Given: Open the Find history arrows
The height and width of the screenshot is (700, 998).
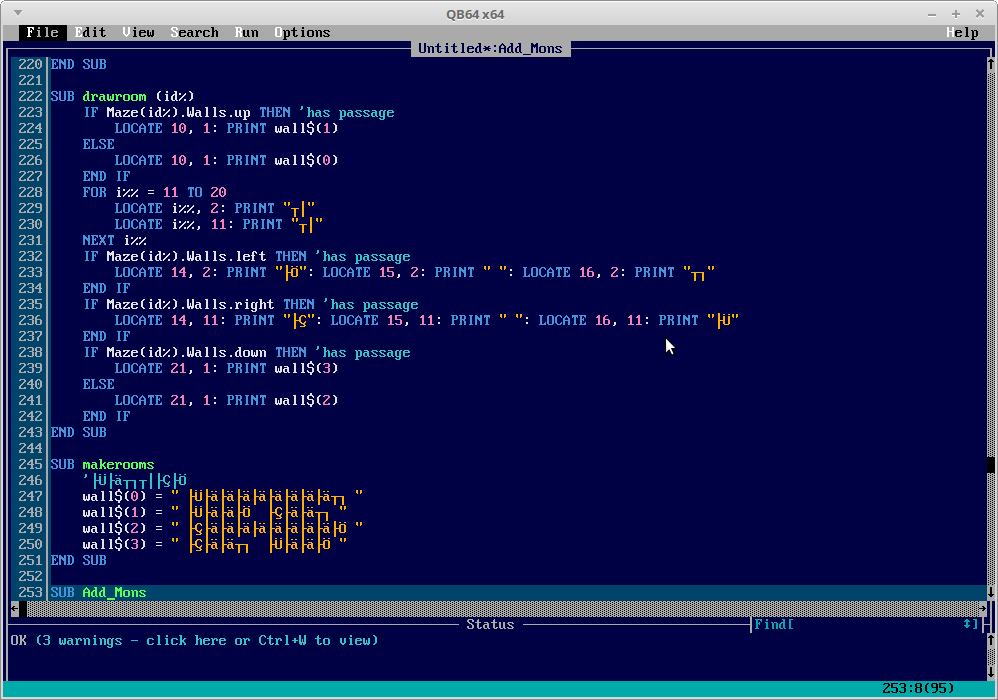Looking at the screenshot, I should pyautogui.click(x=969, y=624).
